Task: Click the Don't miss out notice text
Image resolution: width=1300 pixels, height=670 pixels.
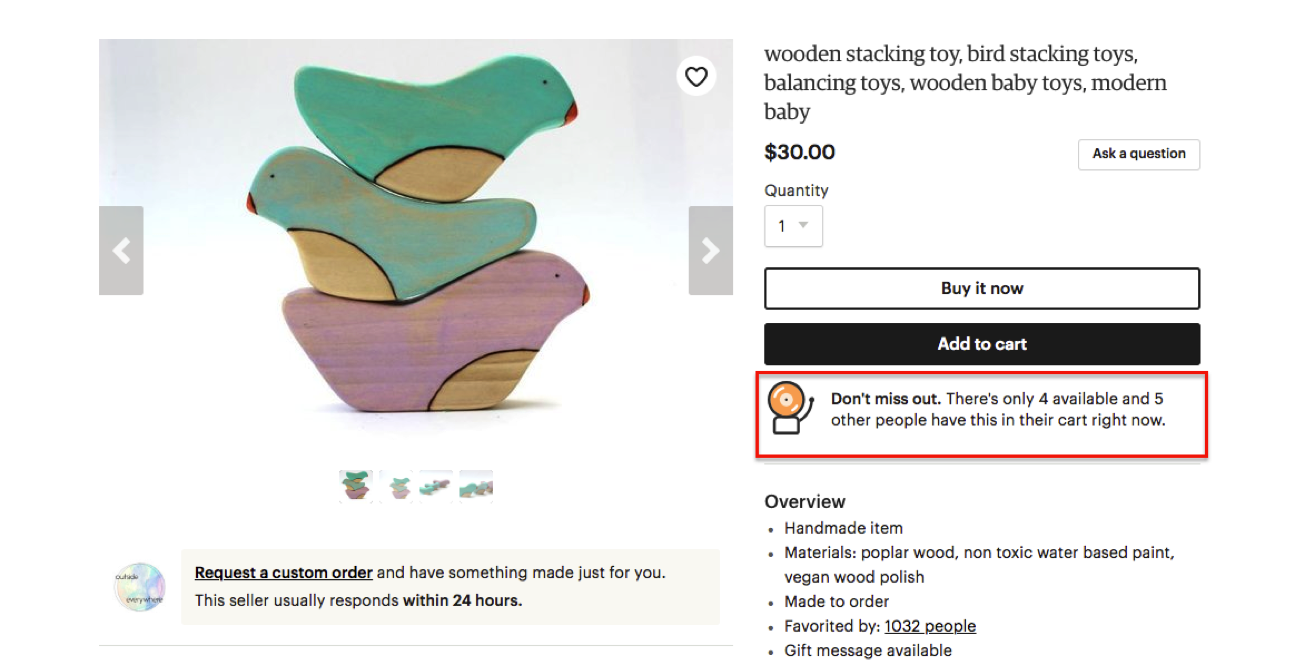Action: coord(998,409)
